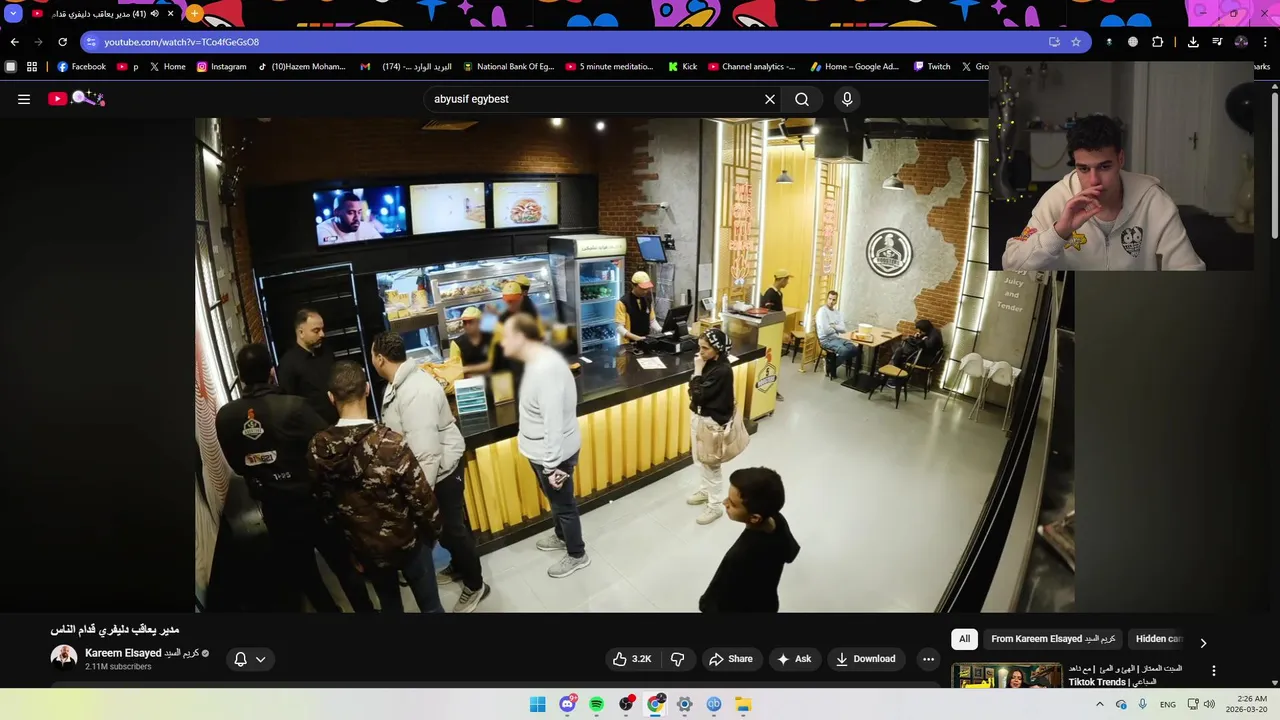Open File Explorer from the taskbar

click(743, 704)
